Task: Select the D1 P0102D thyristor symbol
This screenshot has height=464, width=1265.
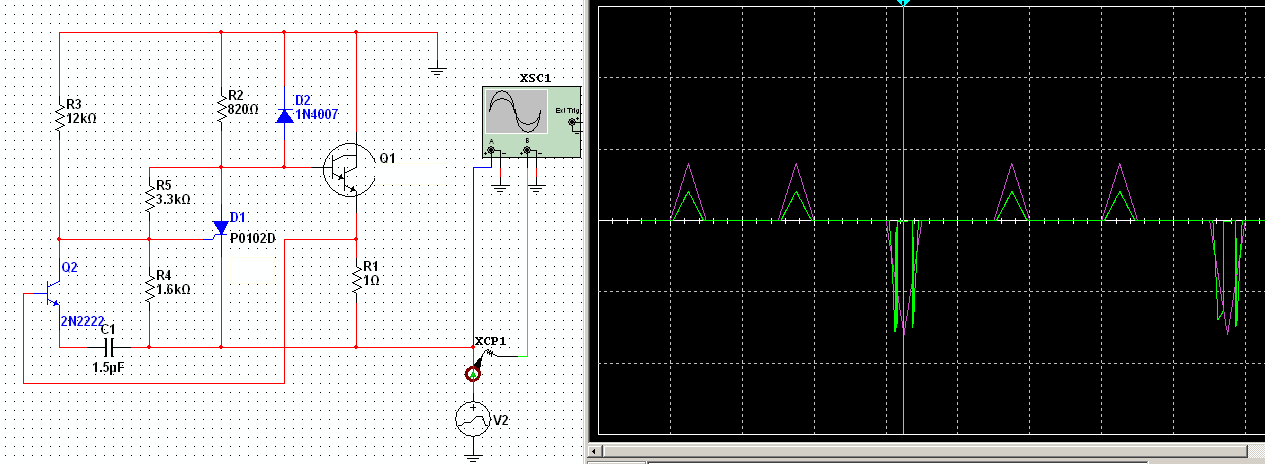Action: pyautogui.click(x=221, y=229)
